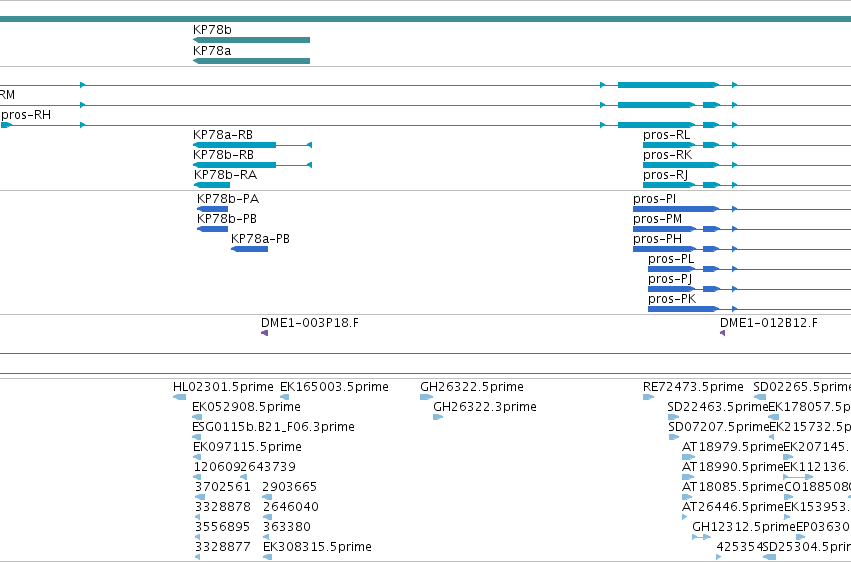Click the pros-RH label text
Screen dimensions: 851x562
(26, 114)
